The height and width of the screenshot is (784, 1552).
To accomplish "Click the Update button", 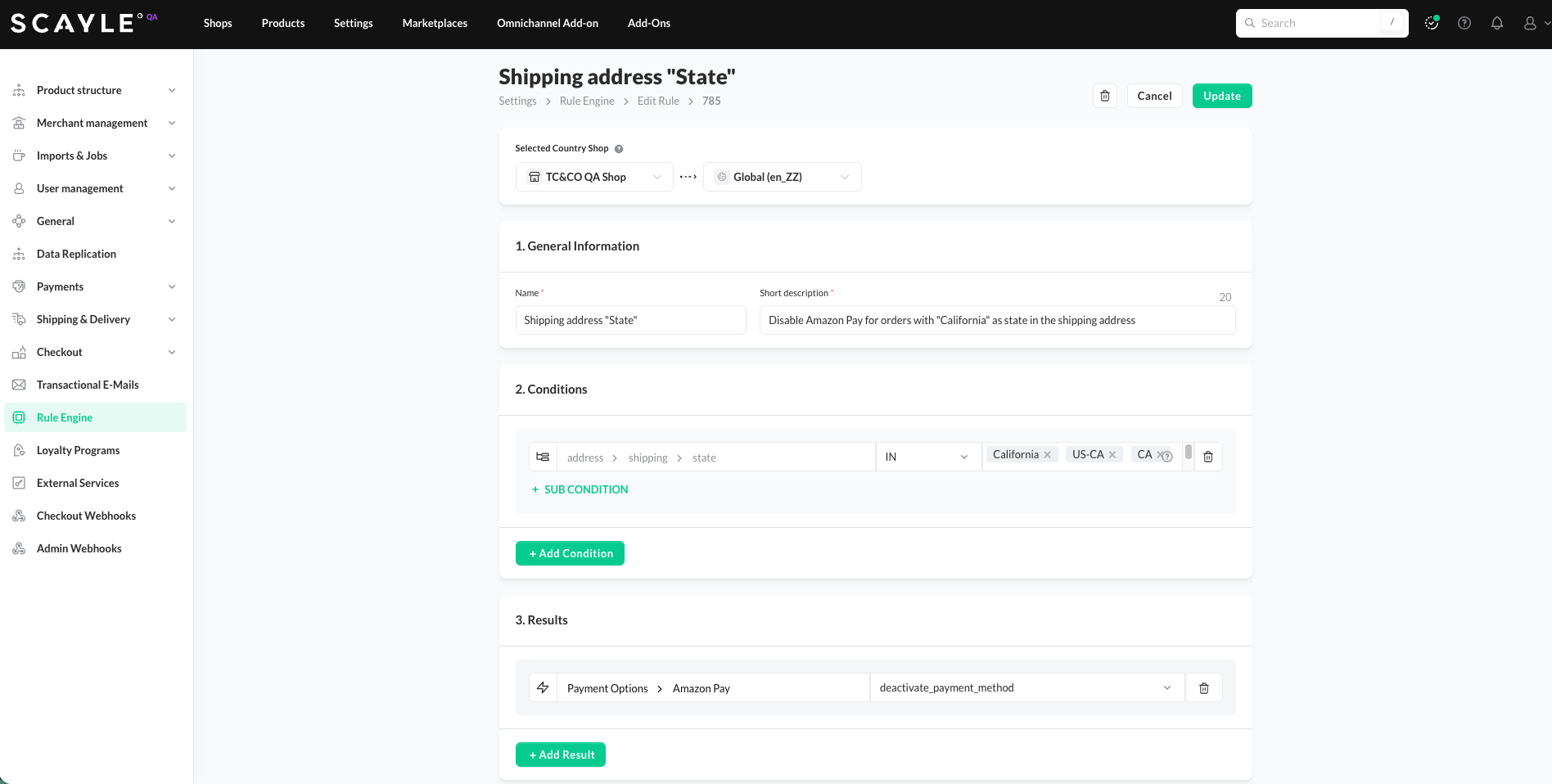I will (x=1222, y=96).
